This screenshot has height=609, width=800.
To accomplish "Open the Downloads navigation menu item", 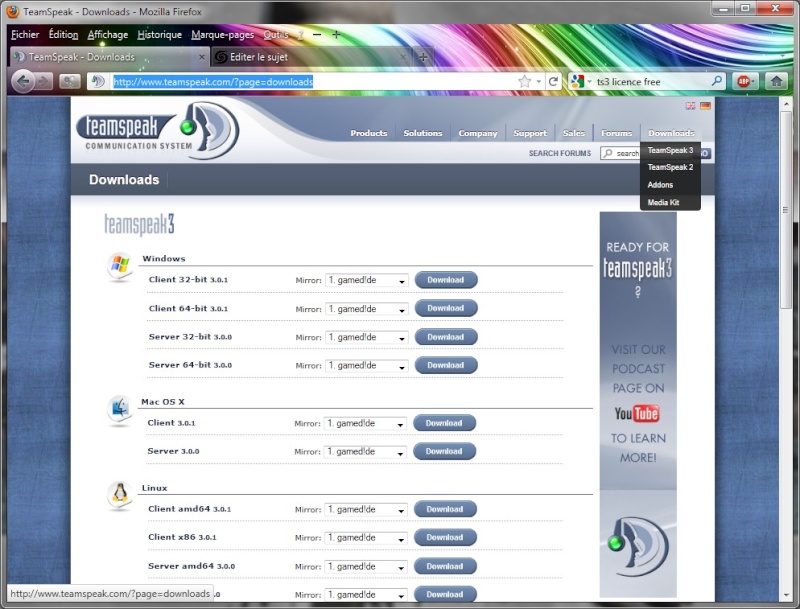I will click(671, 133).
